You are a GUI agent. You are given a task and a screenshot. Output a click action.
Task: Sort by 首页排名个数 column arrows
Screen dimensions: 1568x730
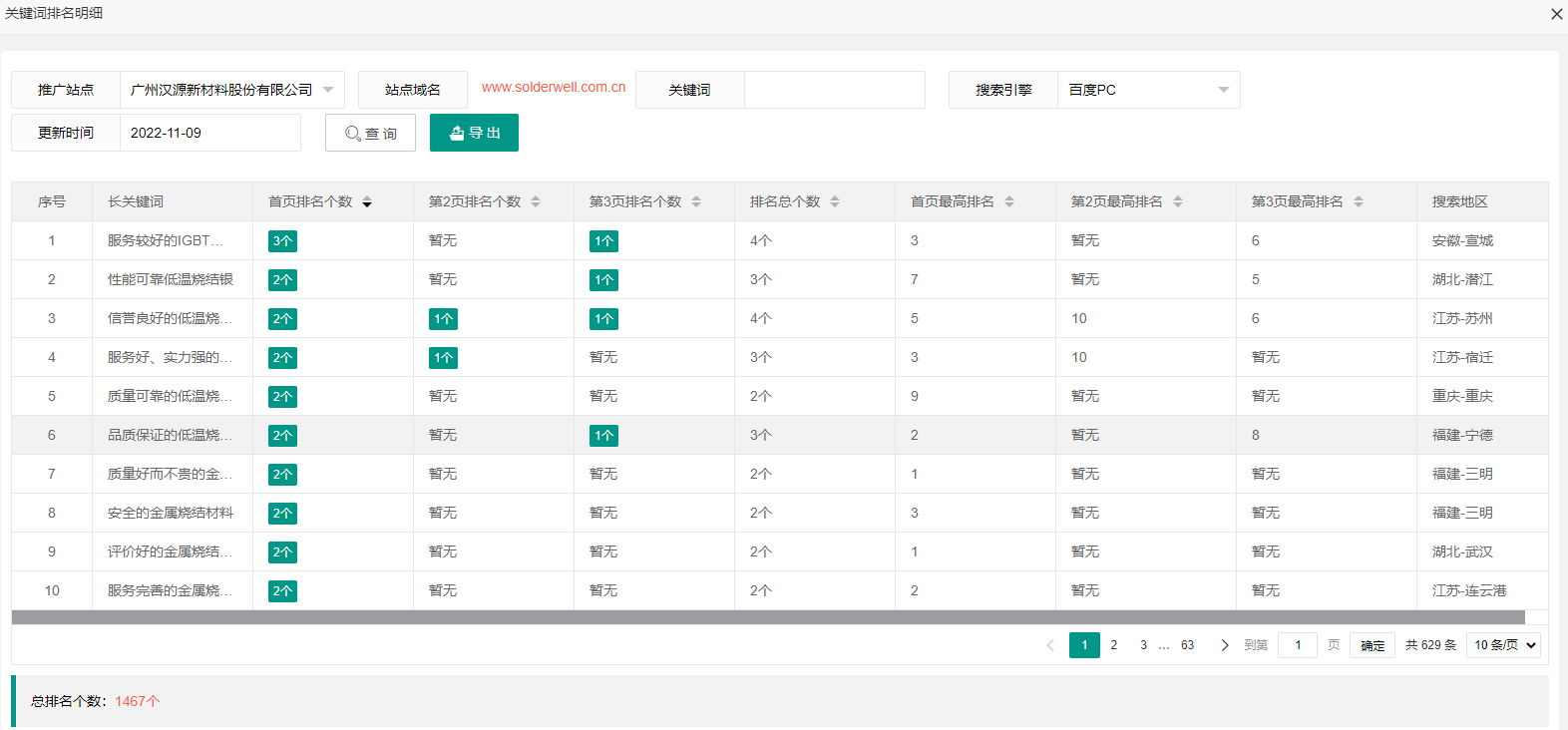(x=367, y=202)
